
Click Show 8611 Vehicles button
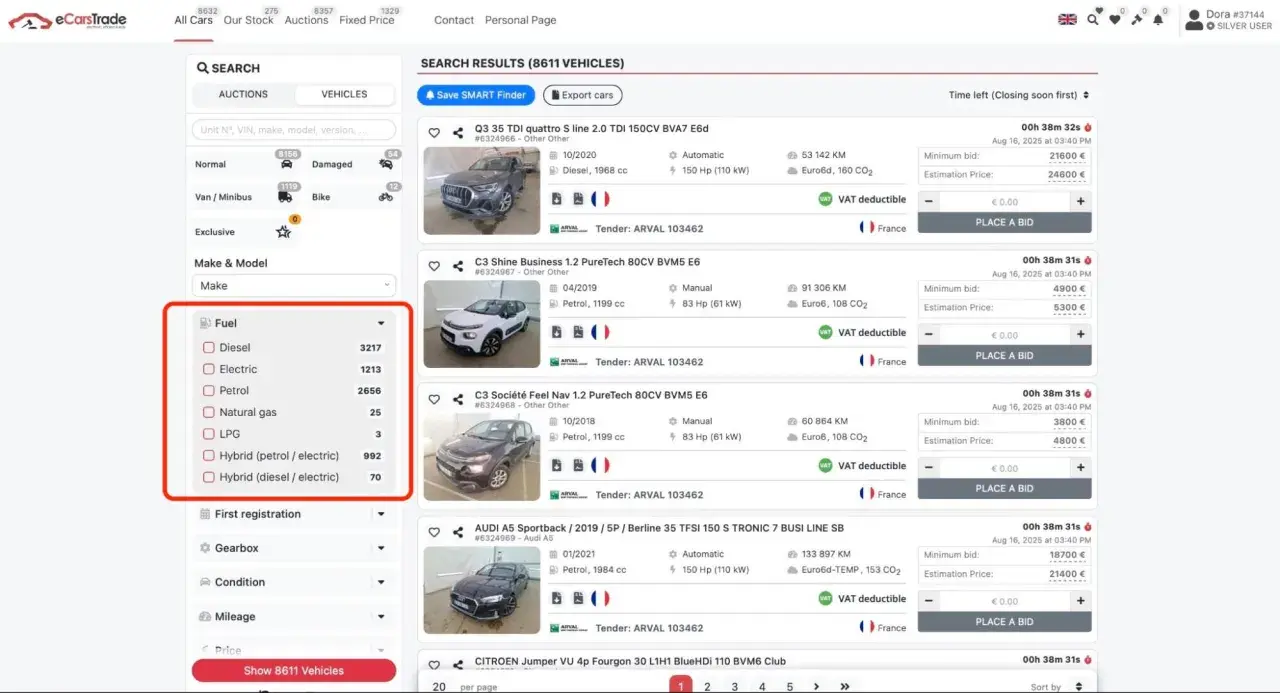tap(294, 671)
